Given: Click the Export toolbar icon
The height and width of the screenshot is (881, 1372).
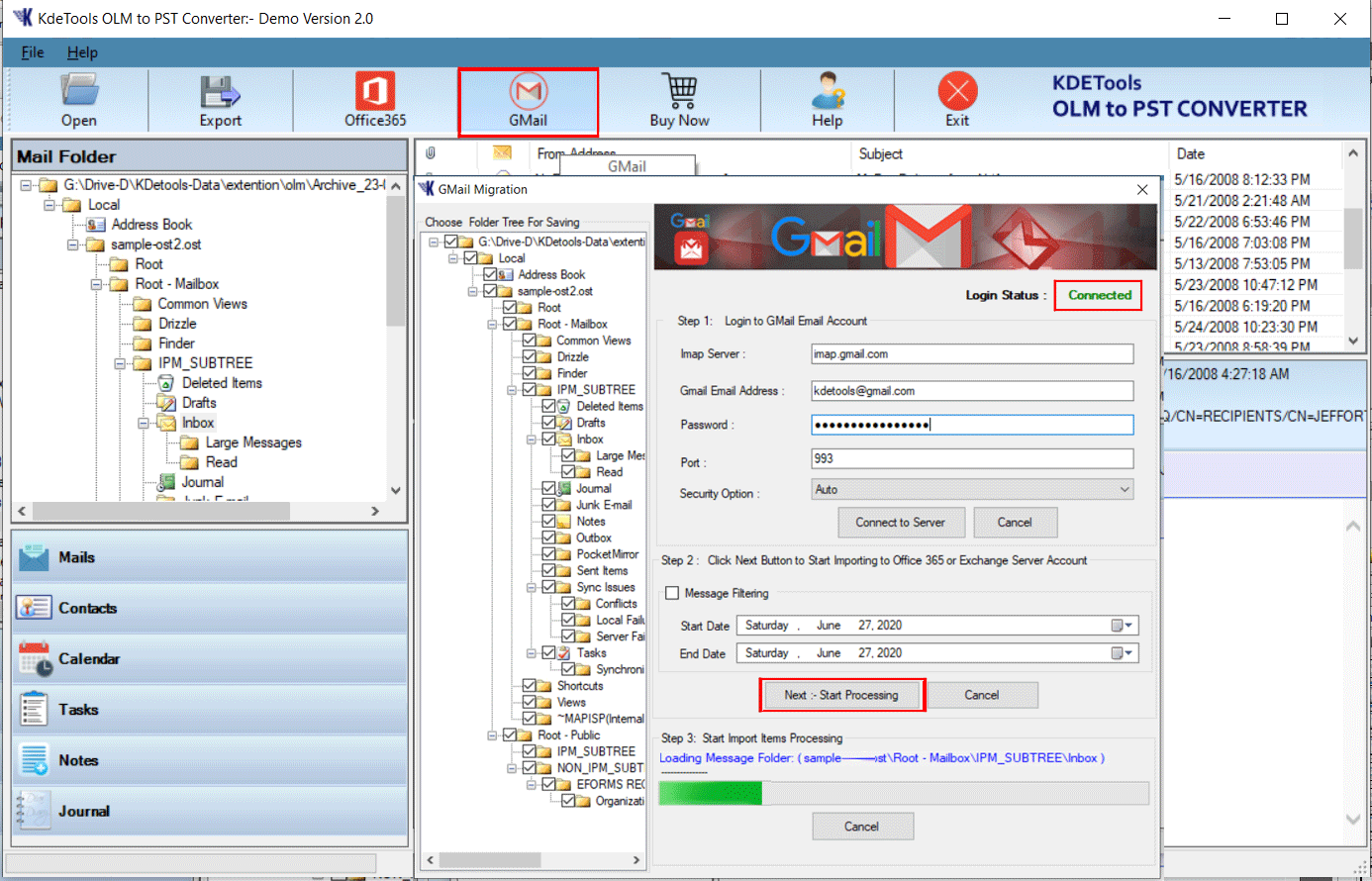Looking at the screenshot, I should point(220,91).
